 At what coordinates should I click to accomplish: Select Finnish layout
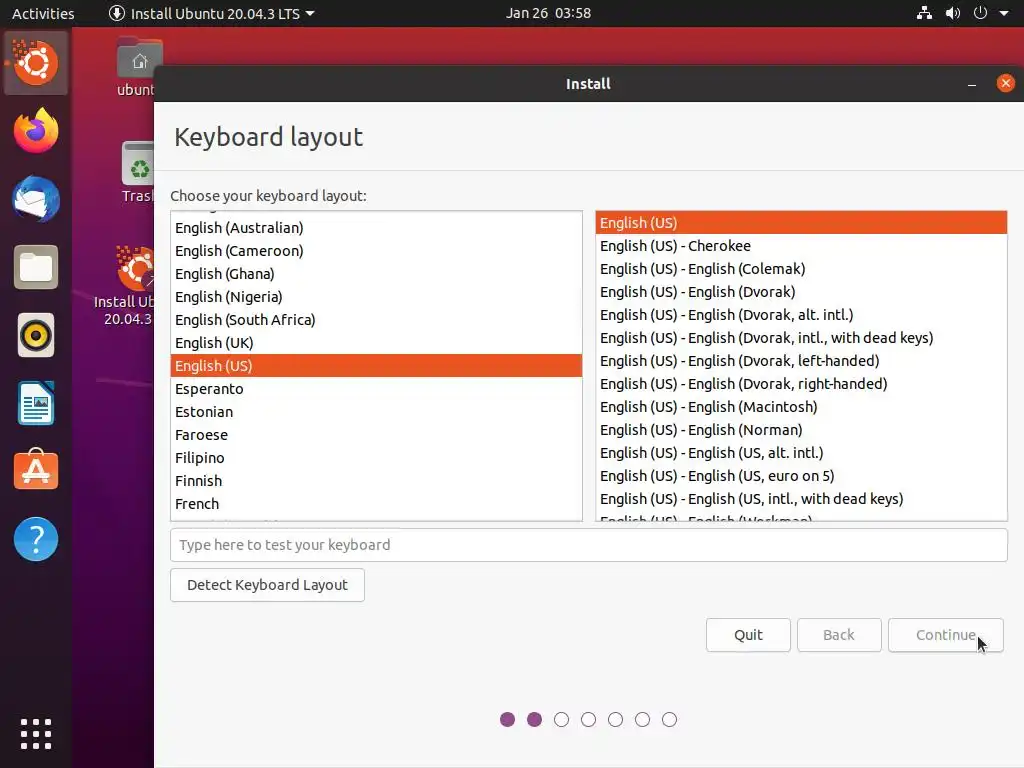[x=376, y=481]
